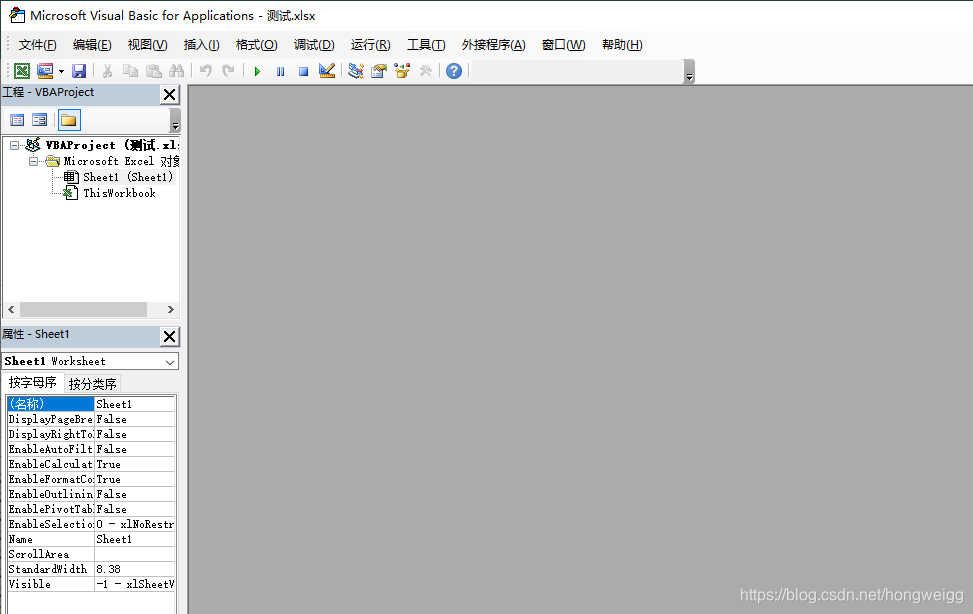Image resolution: width=973 pixels, height=614 pixels.
Task: Open the 外接程序(A) menu
Action: click(x=493, y=45)
